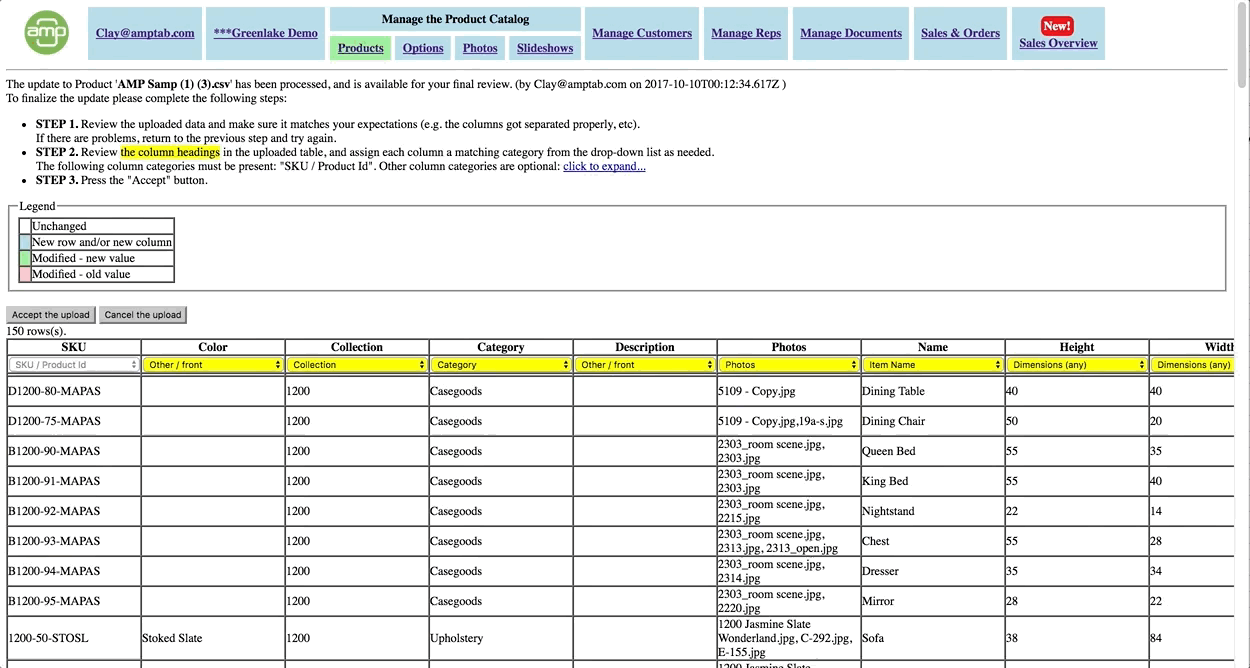Select the B1200-92-MAPAS SKU cell

[x=74, y=511]
